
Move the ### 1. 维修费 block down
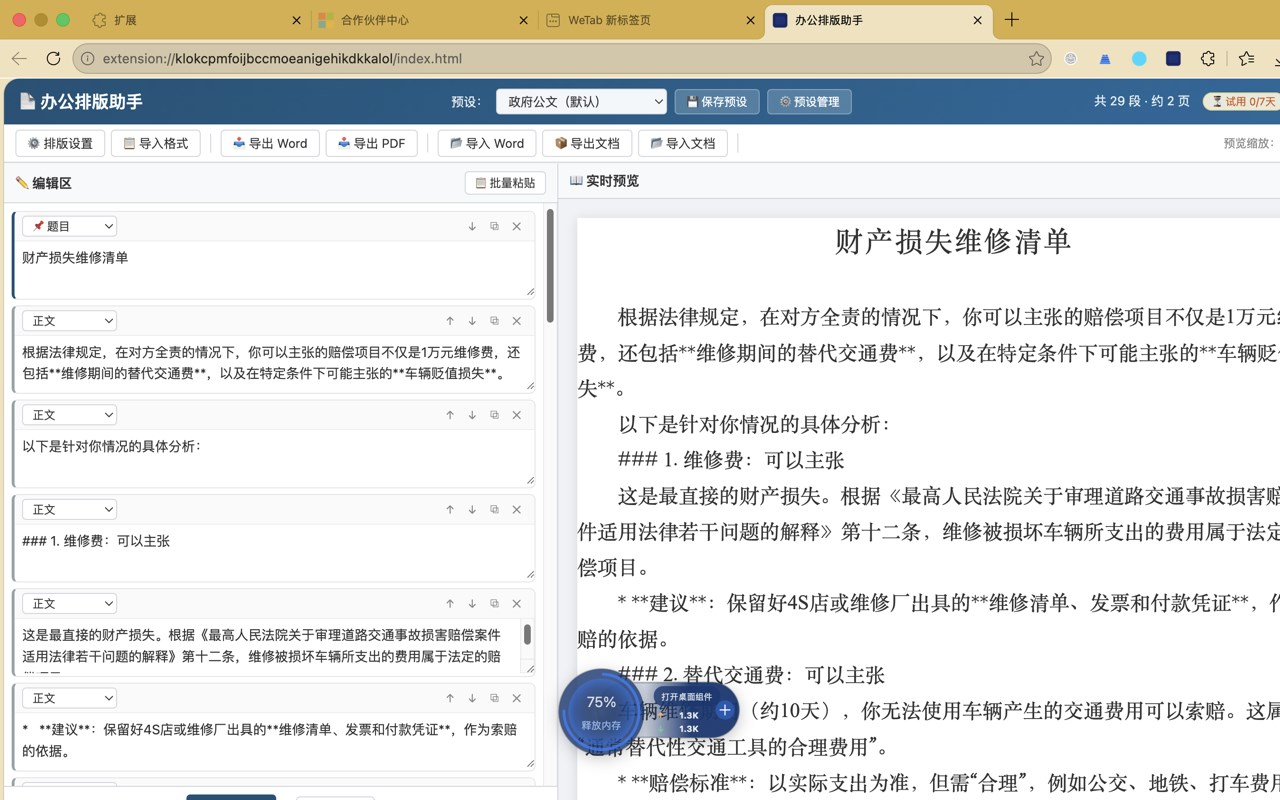pos(472,509)
